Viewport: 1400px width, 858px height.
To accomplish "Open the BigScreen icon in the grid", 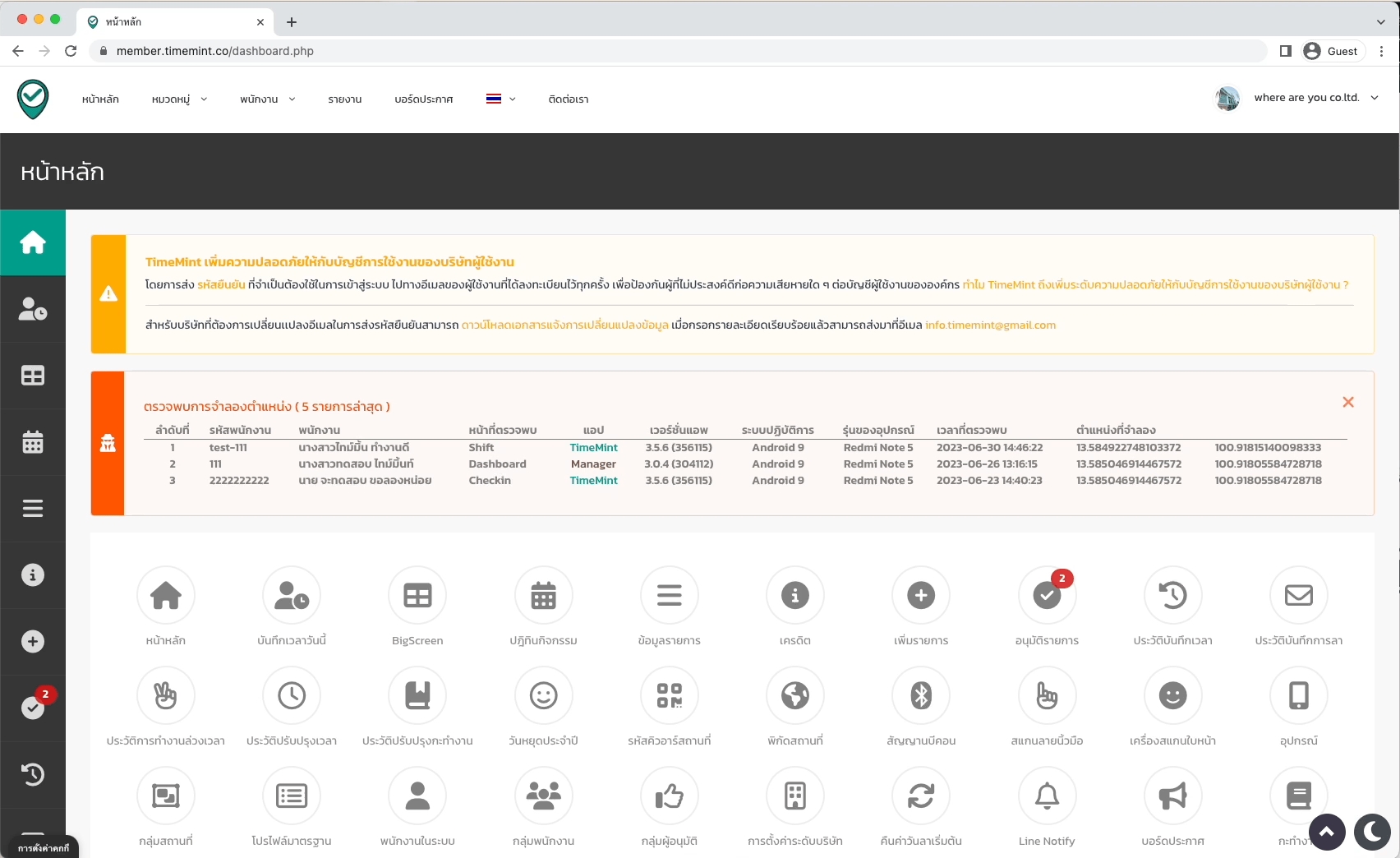I will coord(417,596).
